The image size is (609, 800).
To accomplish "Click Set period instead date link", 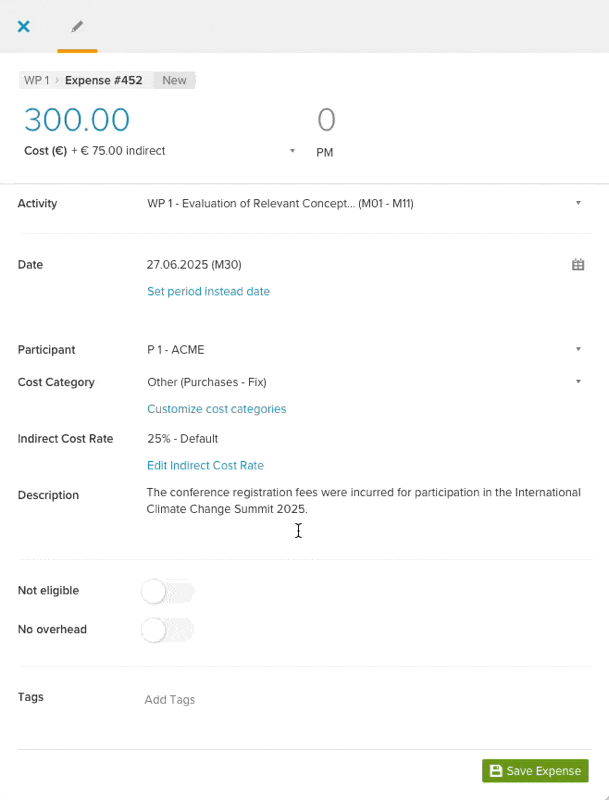I will point(208,291).
